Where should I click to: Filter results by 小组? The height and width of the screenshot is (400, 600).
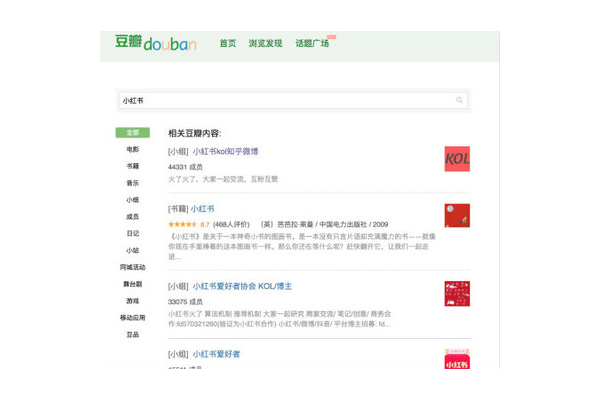132,200
